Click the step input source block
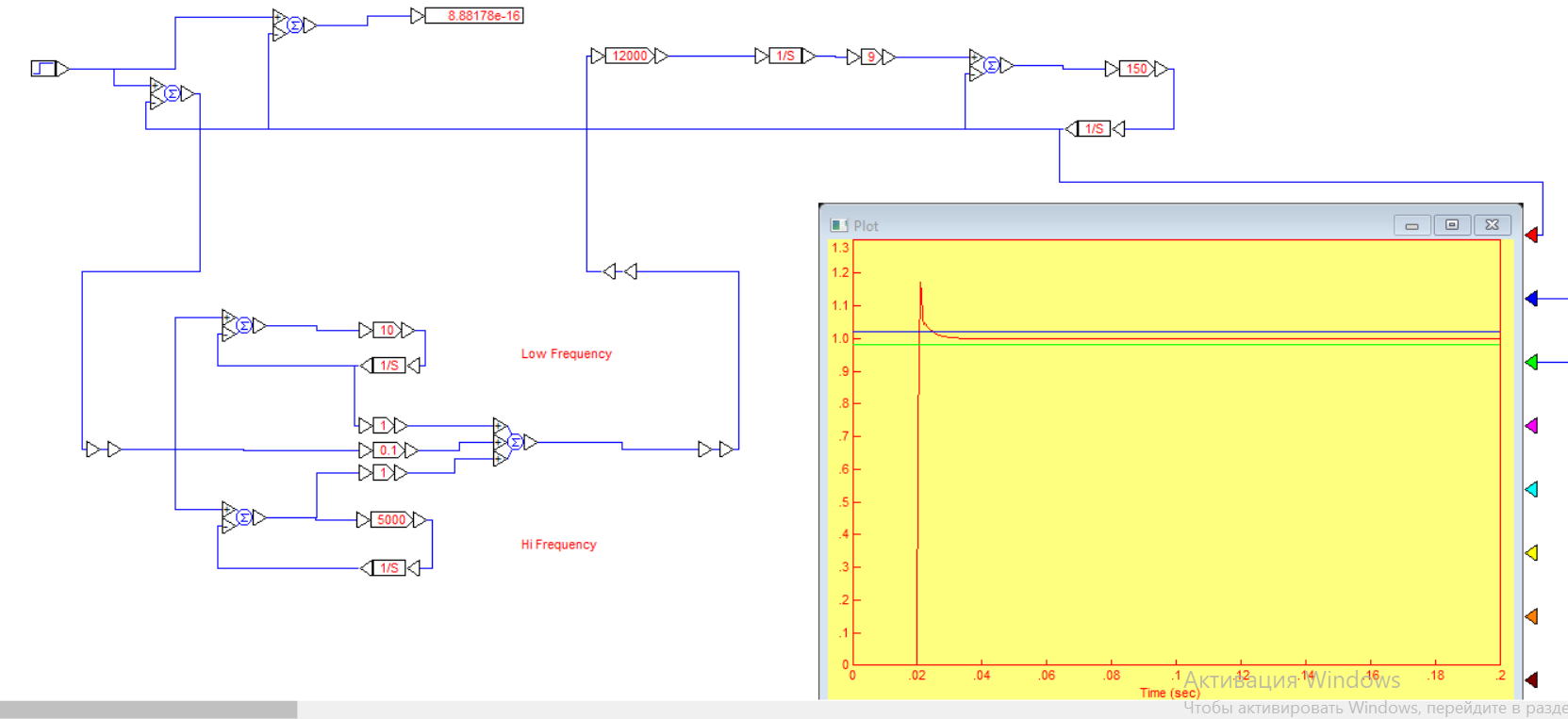This screenshot has height=719, width=1568. pos(49,69)
